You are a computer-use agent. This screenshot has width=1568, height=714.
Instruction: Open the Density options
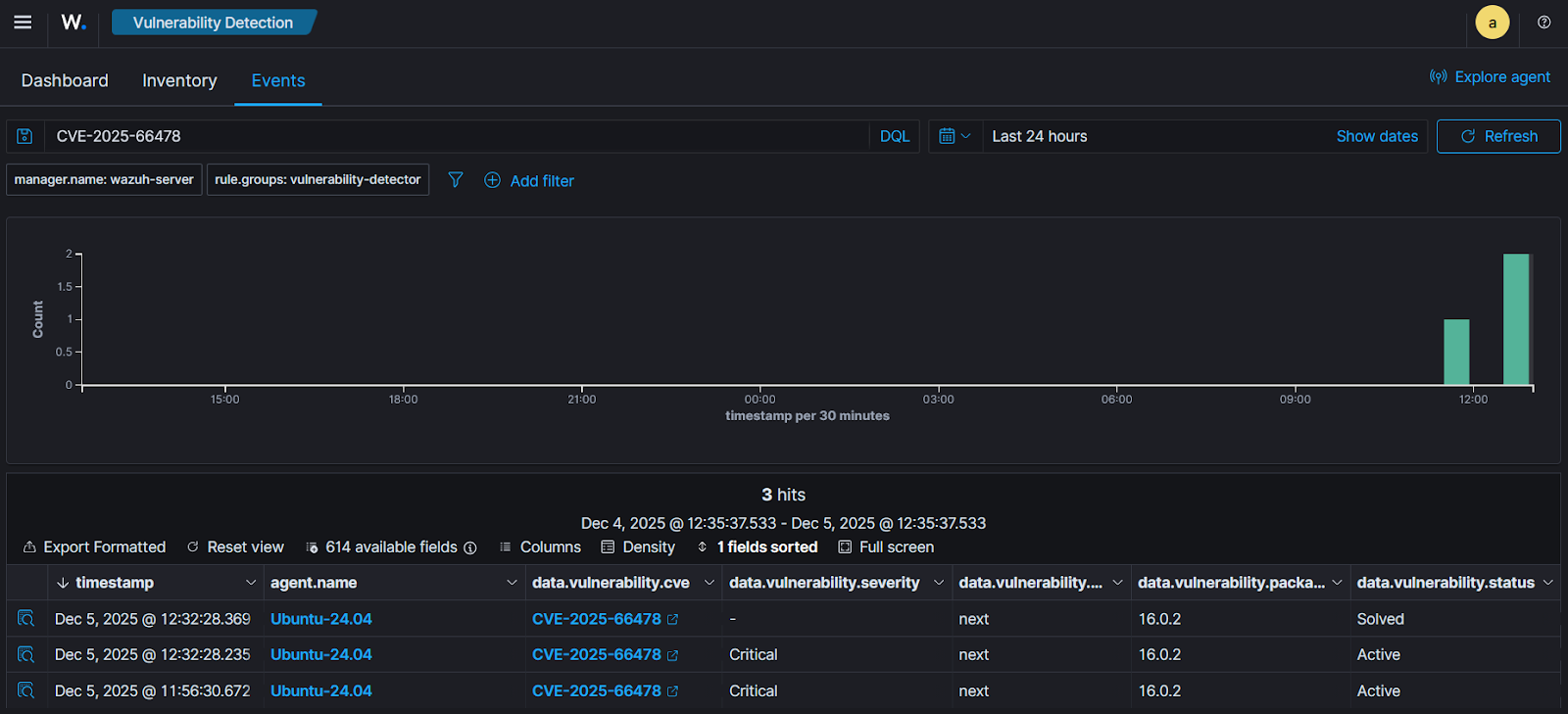coord(638,547)
